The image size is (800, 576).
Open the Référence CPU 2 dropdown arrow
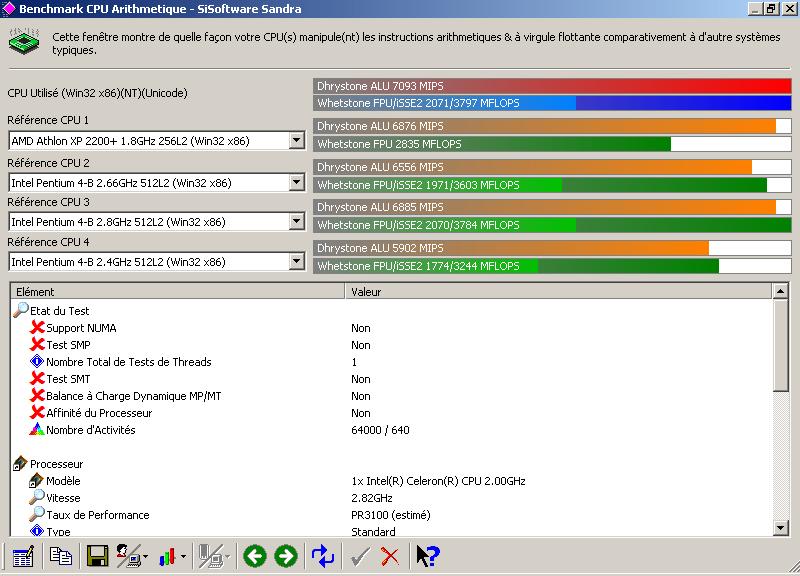pos(296,182)
